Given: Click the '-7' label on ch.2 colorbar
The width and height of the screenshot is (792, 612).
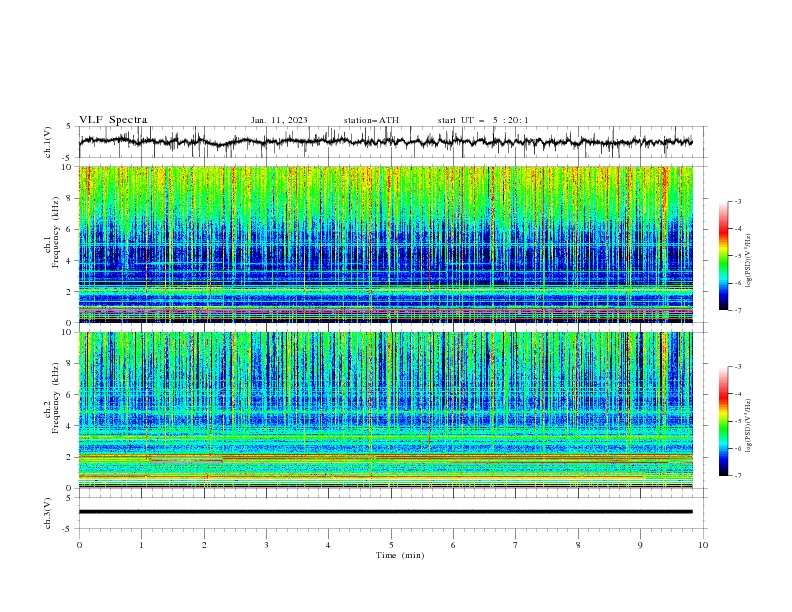Looking at the screenshot, I should [737, 476].
